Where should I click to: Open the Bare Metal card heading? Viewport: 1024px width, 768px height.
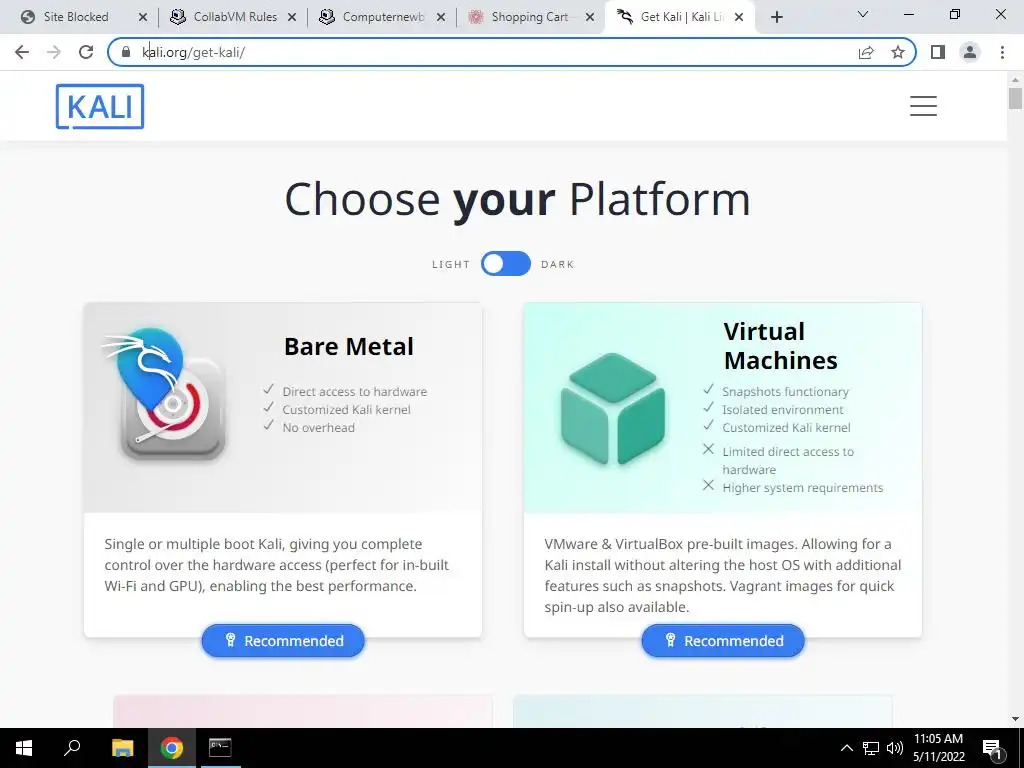(x=349, y=347)
